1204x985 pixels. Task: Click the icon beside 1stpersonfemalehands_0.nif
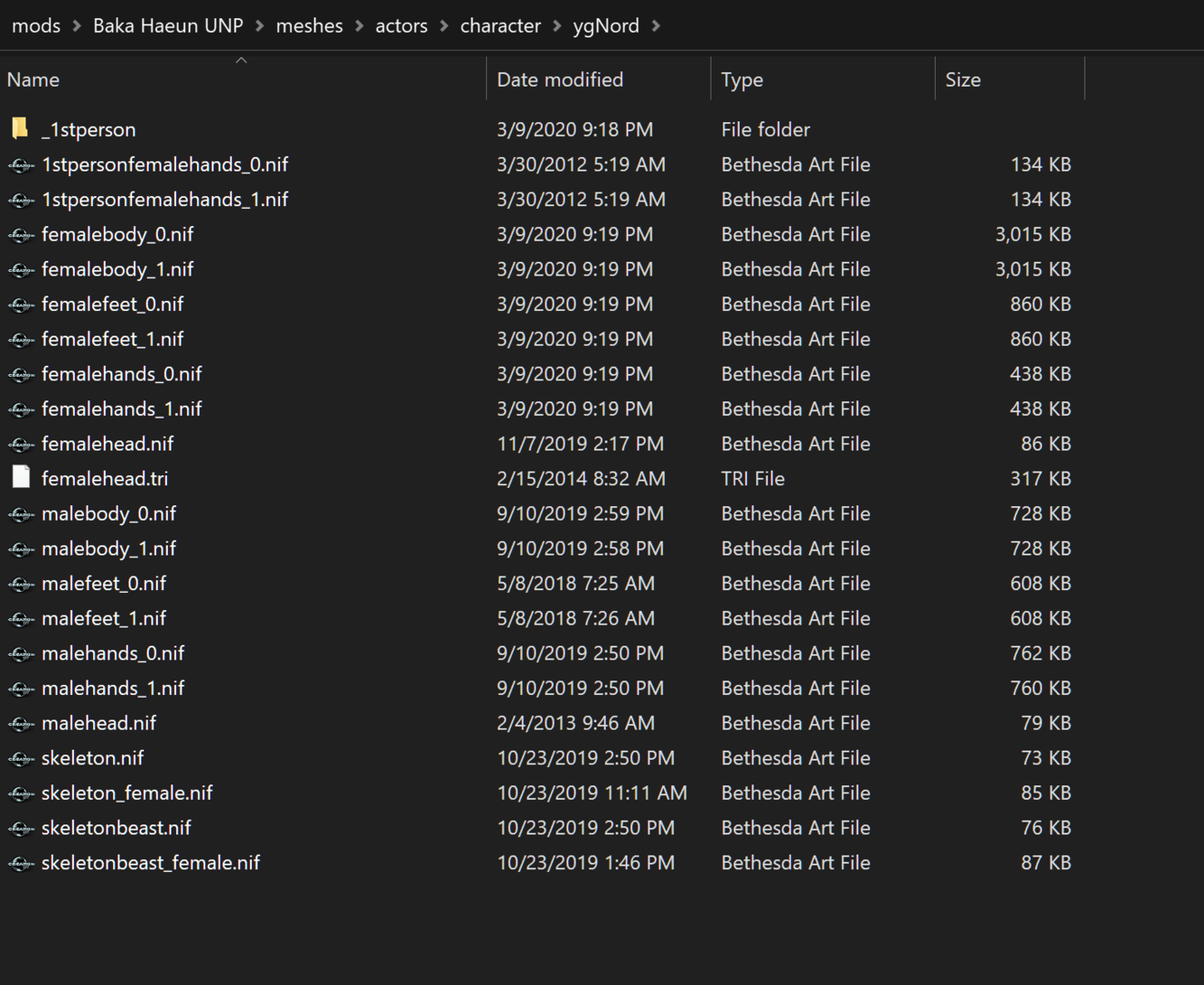coord(20,164)
